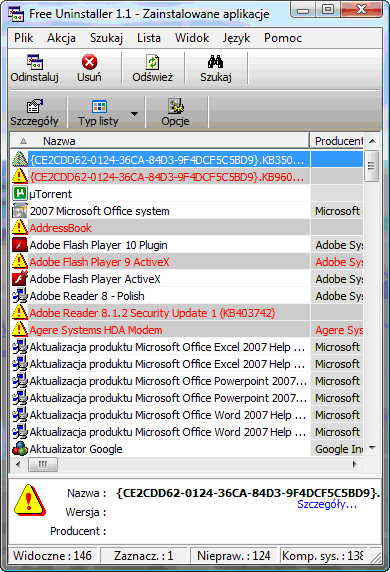Click the horizontal scrollbar thumb
Screen dimensions: 390x572
pos(43,464)
